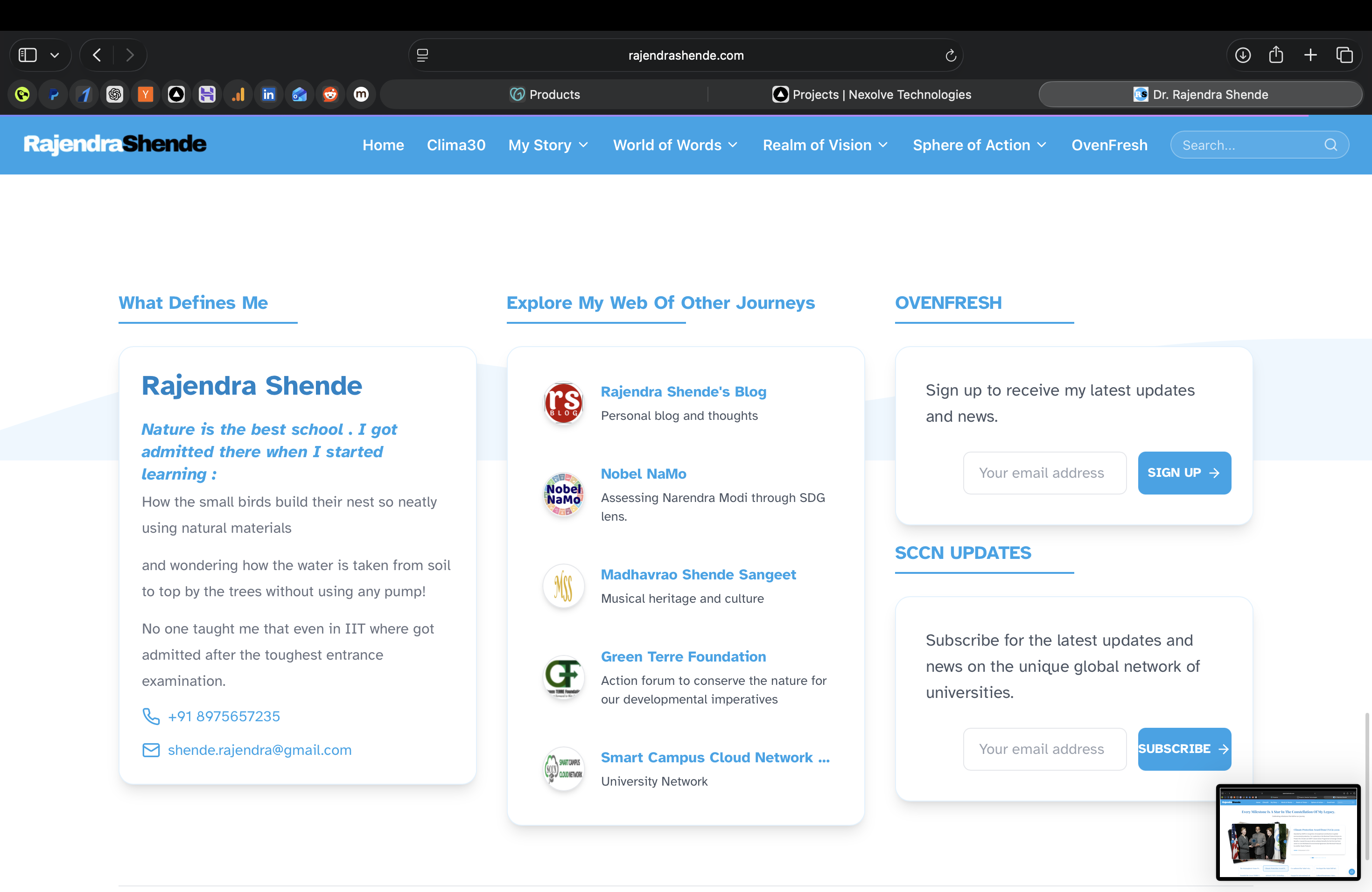
Task: Click the search magnifier icon
Action: 1330,145
